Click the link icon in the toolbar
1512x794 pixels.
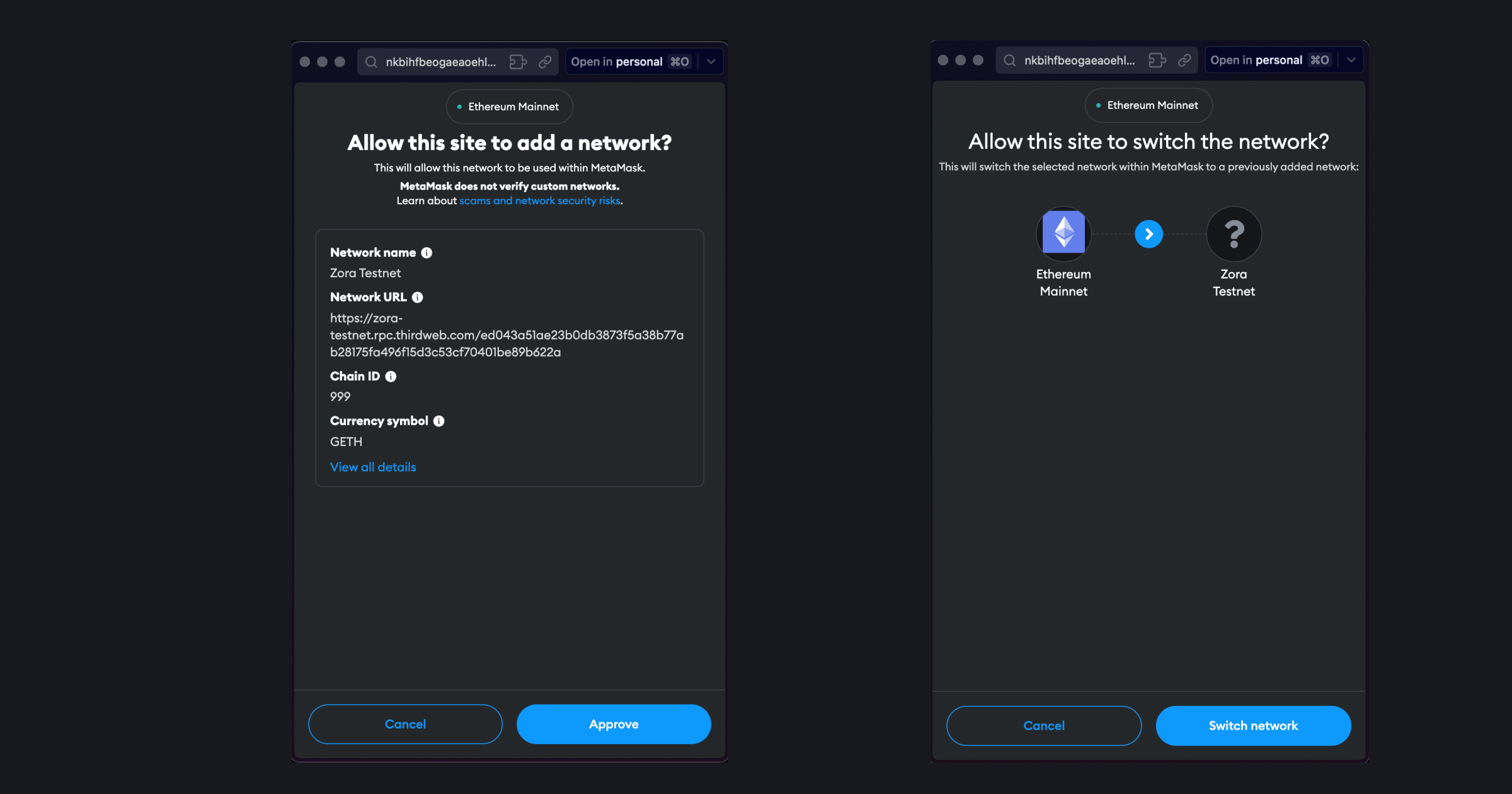point(544,61)
